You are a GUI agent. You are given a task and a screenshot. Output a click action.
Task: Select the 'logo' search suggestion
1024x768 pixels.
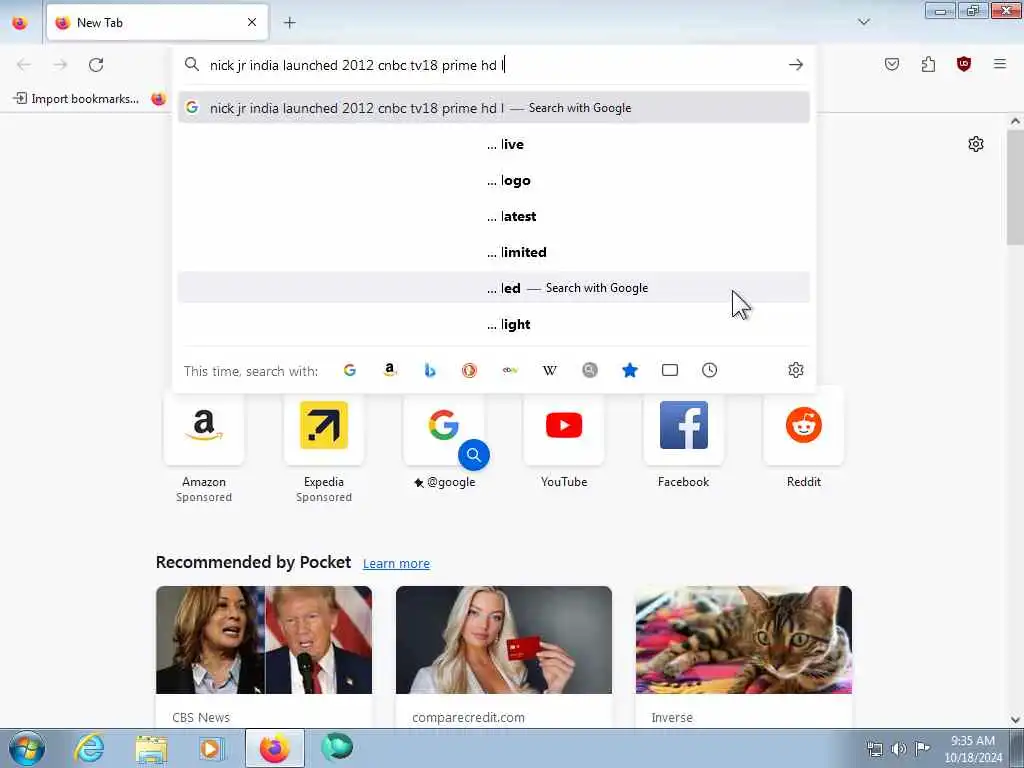click(494, 180)
